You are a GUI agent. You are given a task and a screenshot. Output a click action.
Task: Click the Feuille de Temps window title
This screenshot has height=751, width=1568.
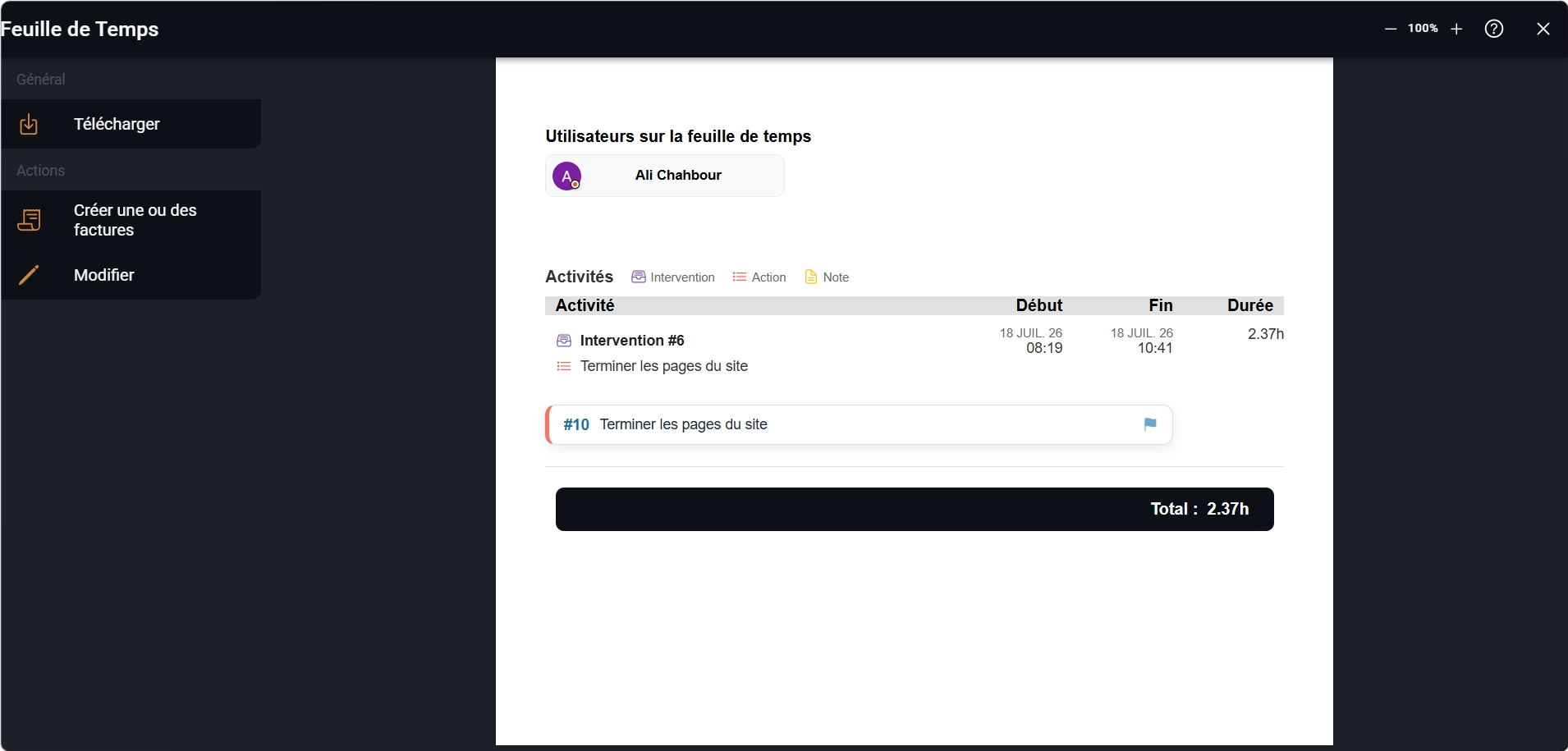[x=80, y=29]
